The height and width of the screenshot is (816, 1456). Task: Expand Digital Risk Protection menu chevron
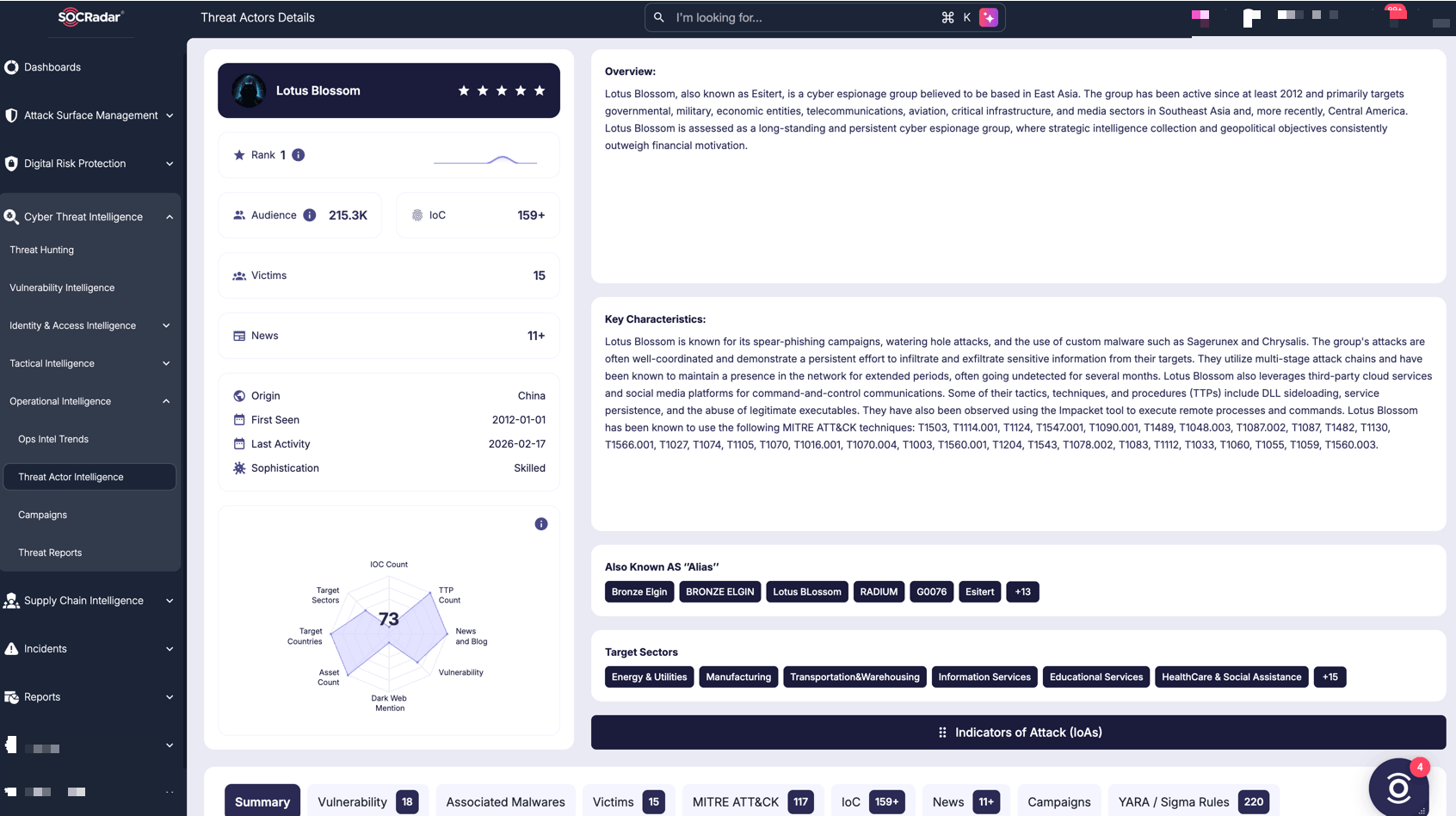click(170, 164)
